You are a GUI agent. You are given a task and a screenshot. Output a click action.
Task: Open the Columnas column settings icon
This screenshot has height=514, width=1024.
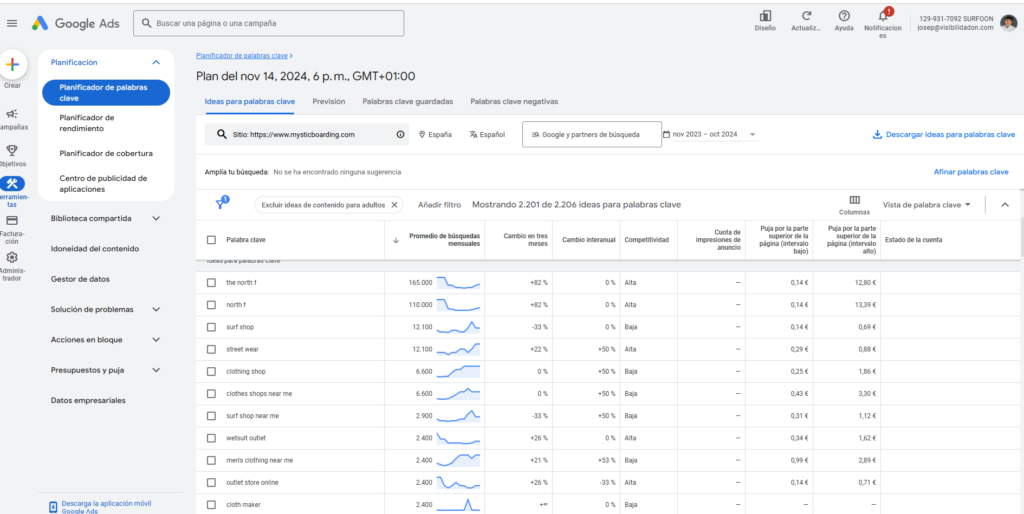[854, 200]
